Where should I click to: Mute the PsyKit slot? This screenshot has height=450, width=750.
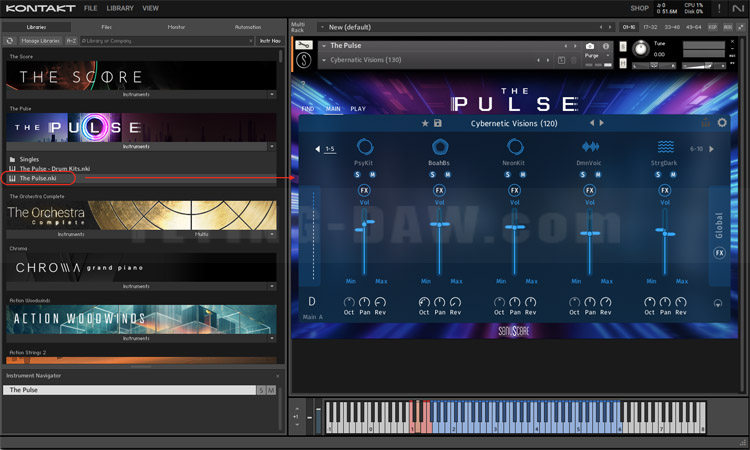(373, 175)
